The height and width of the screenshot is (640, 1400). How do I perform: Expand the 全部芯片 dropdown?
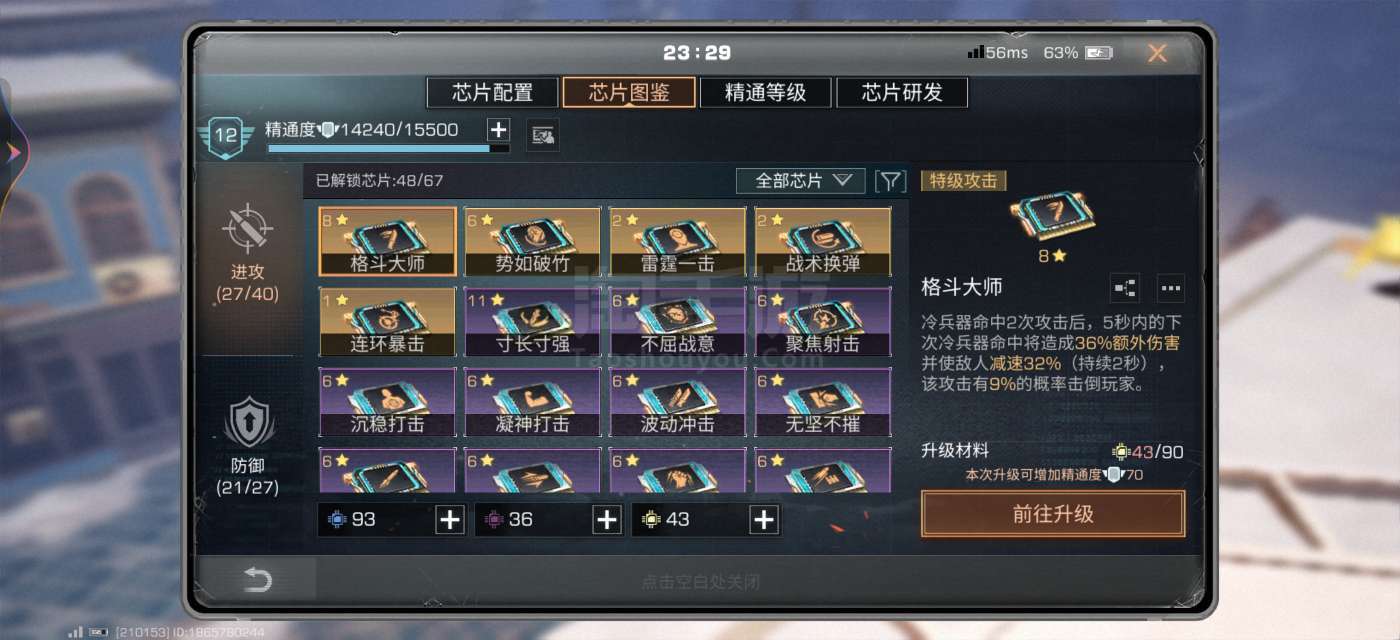801,181
